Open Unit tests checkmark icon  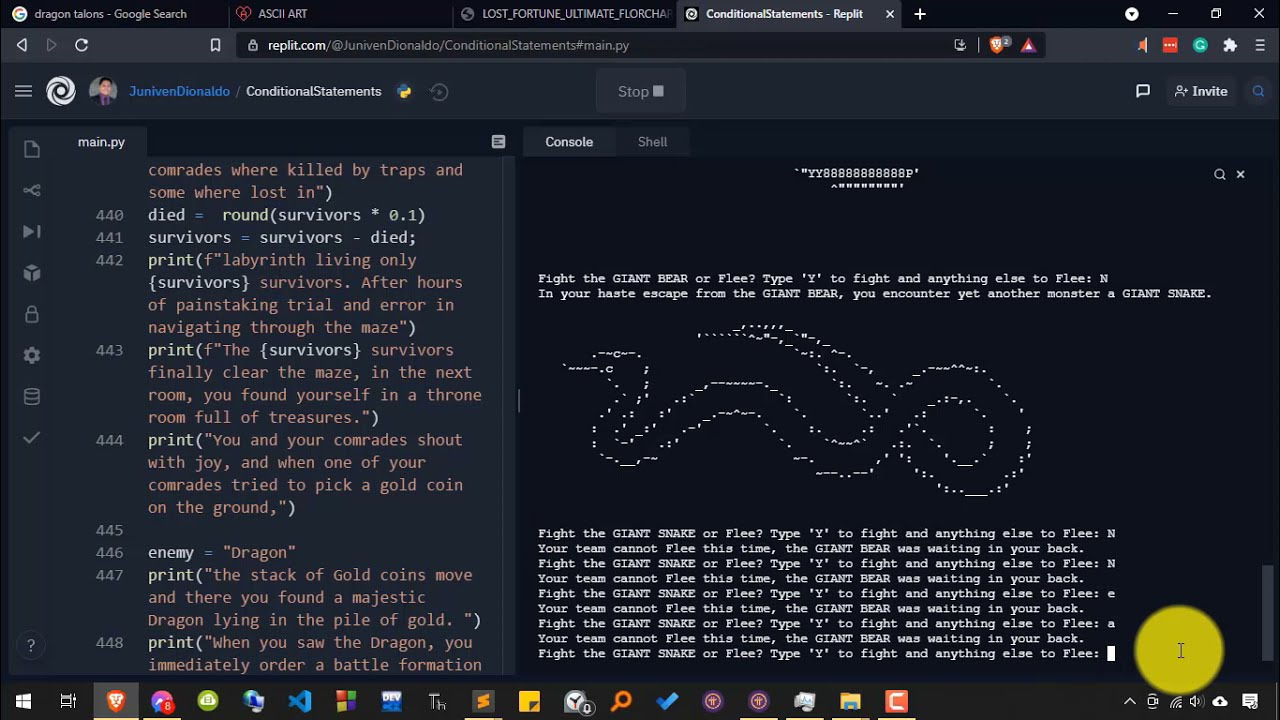click(x=32, y=437)
